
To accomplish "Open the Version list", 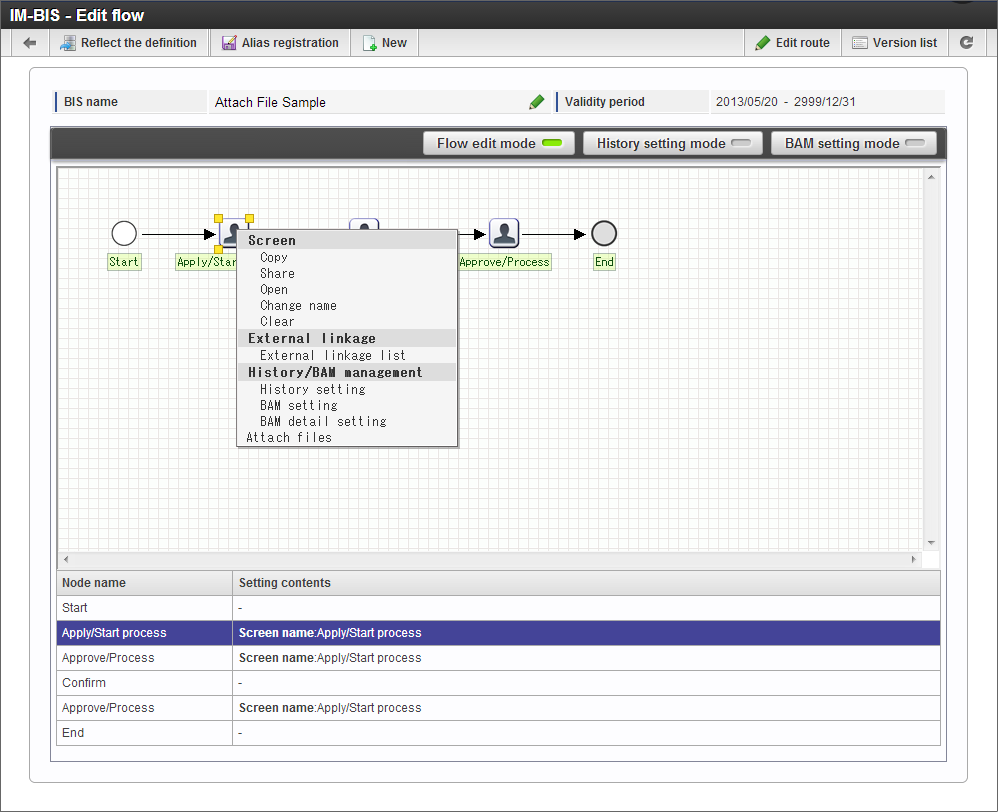I will pos(895,43).
